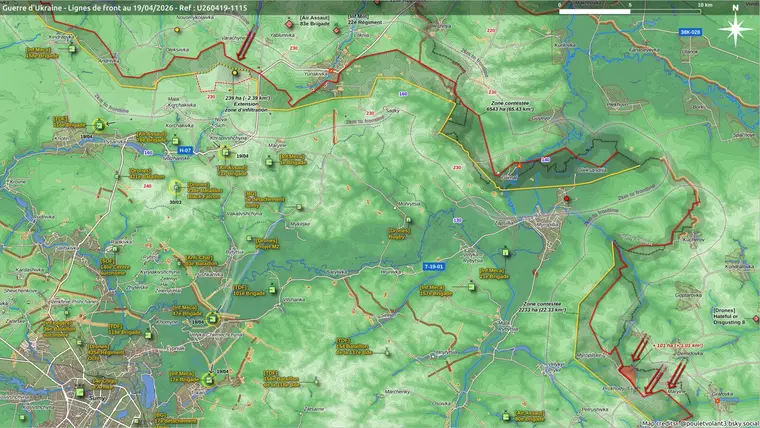Viewport: 760px width, 428px height.
Task: Click the 'Zone contestée 6543 ha' label
Action: click(510, 106)
